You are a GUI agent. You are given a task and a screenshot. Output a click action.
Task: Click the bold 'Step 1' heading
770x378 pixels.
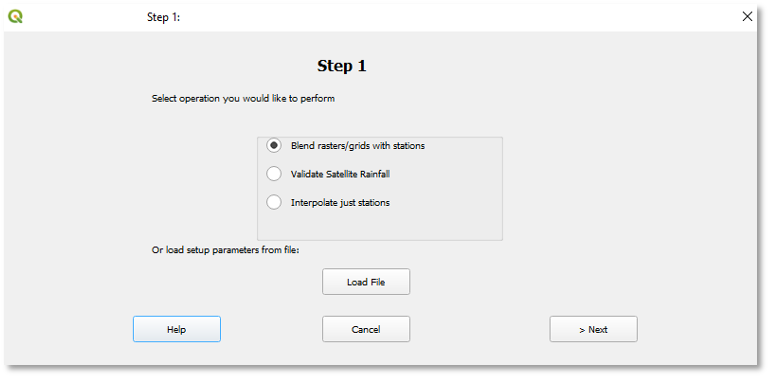coord(342,66)
